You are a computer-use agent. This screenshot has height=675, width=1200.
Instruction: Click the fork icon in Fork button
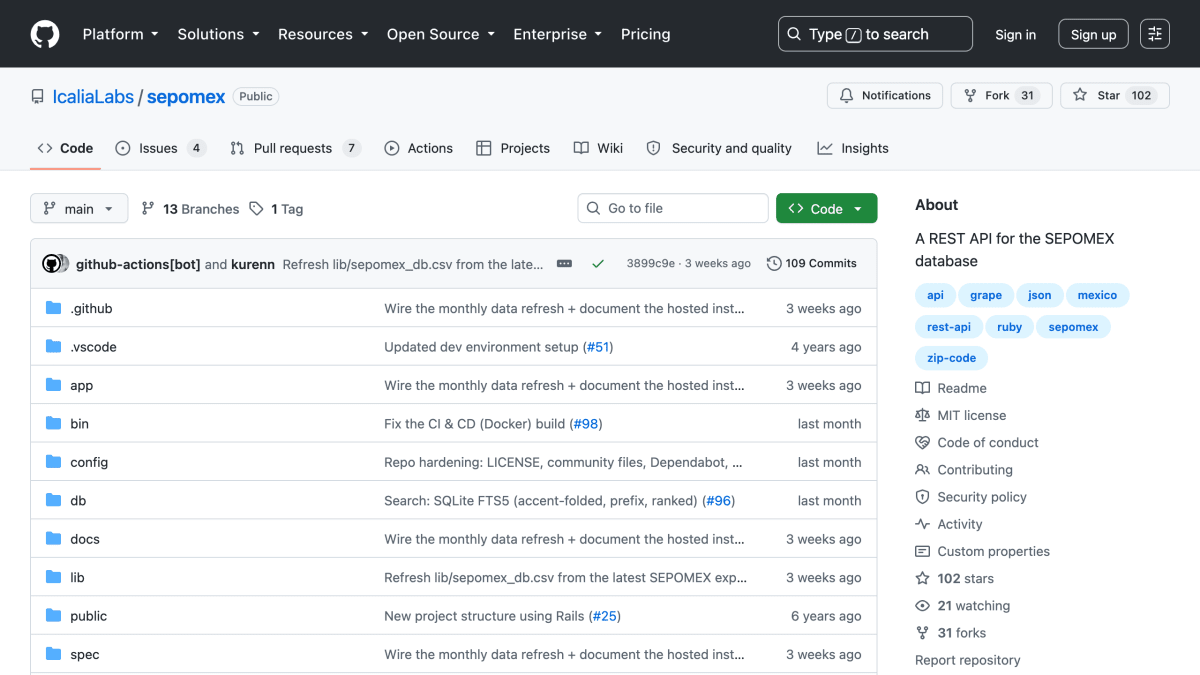[970, 95]
